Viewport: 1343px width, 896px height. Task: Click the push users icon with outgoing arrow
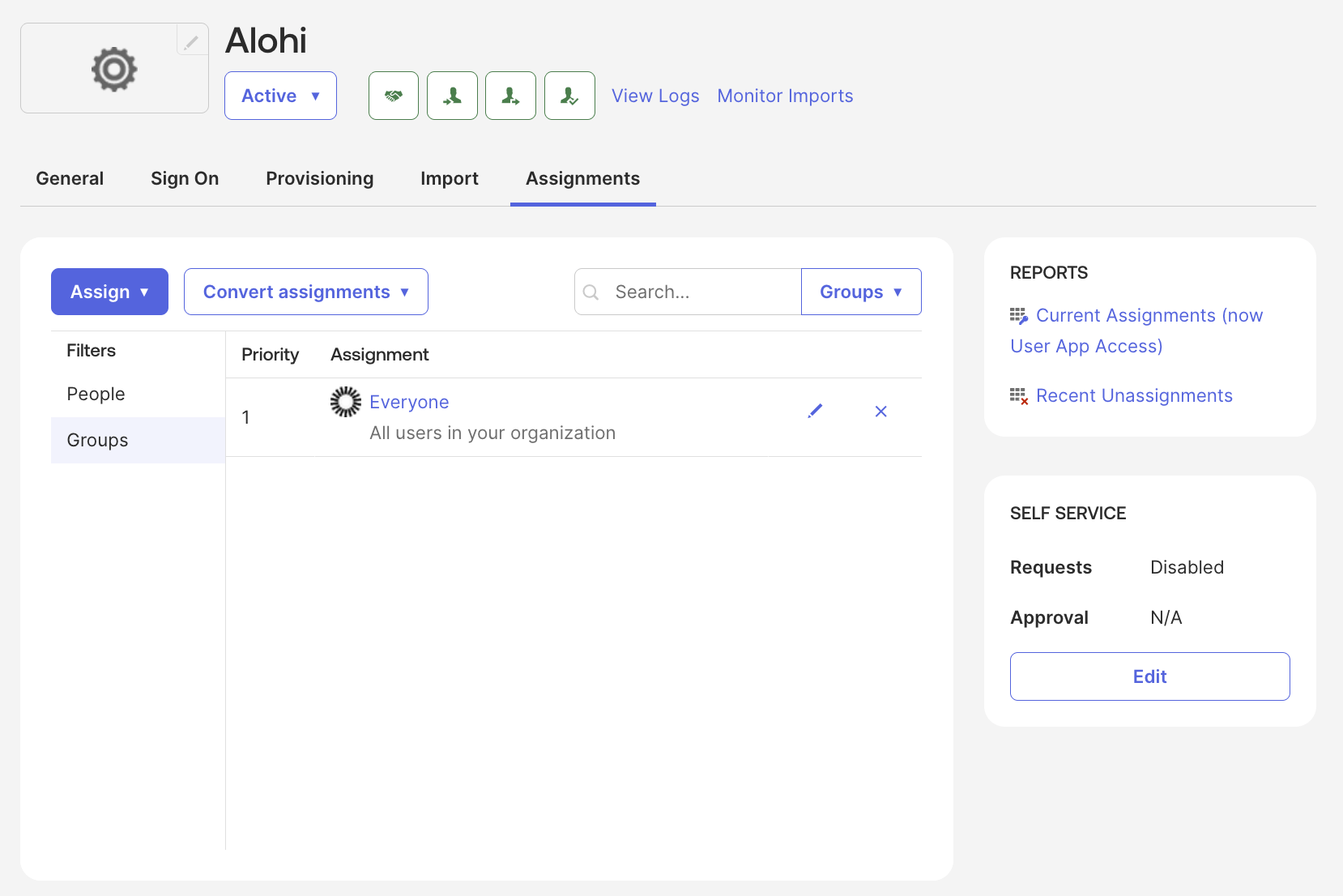(x=510, y=96)
